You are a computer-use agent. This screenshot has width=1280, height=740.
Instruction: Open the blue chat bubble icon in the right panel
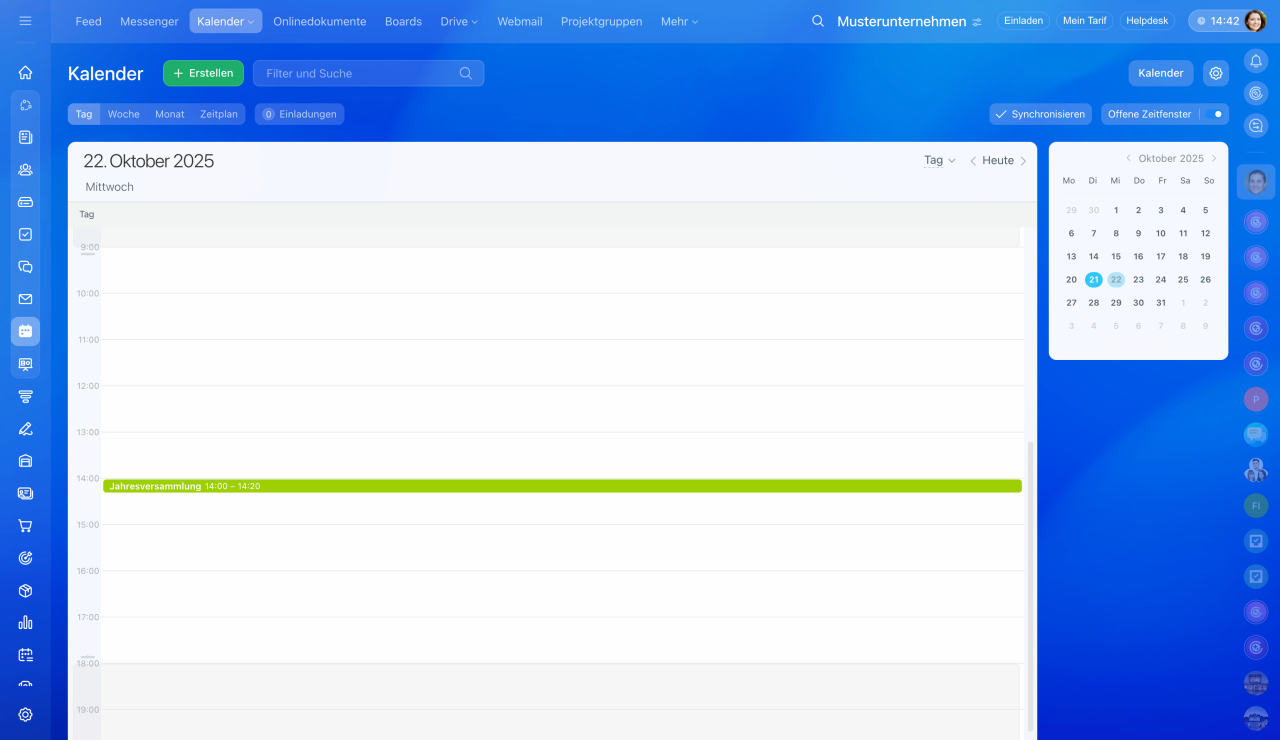pyautogui.click(x=1256, y=434)
